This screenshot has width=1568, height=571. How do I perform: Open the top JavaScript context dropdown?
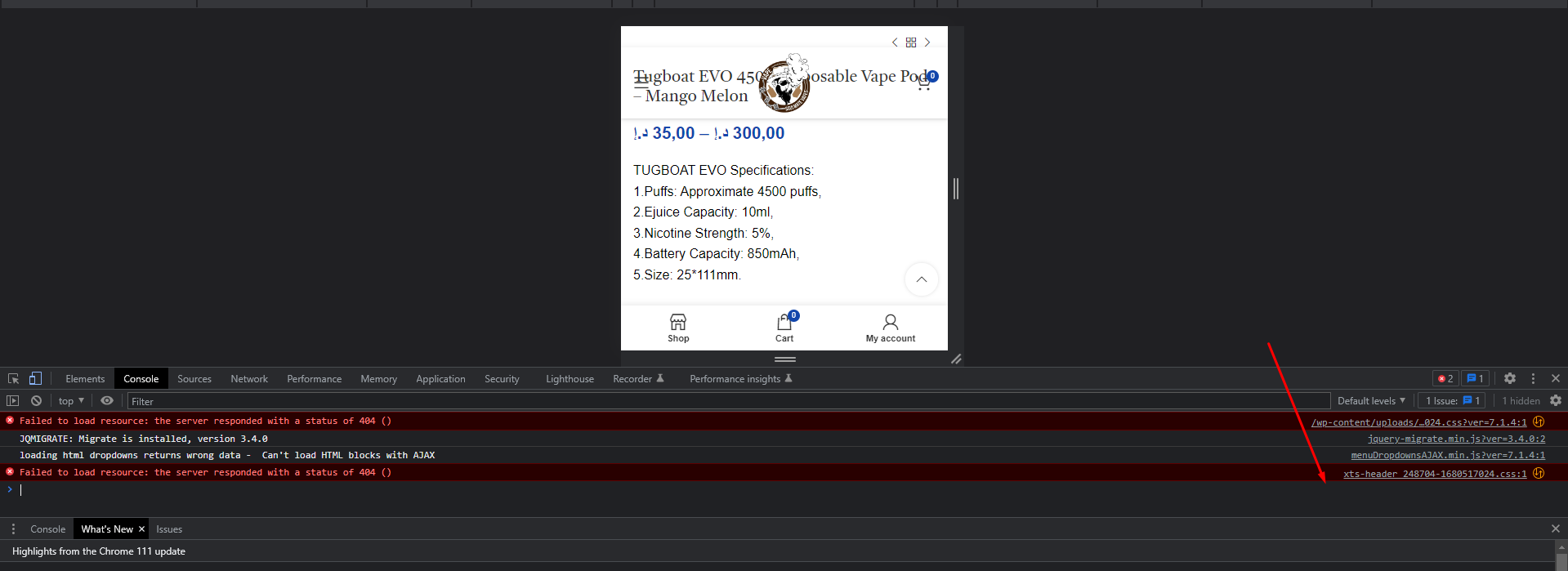[72, 401]
